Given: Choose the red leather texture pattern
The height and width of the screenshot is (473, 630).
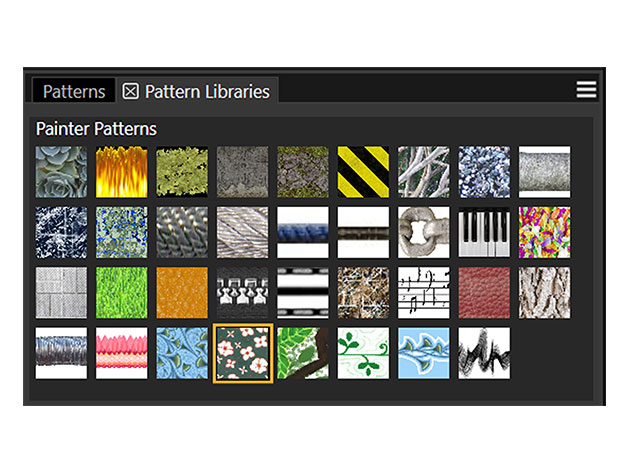Looking at the screenshot, I should [484, 293].
